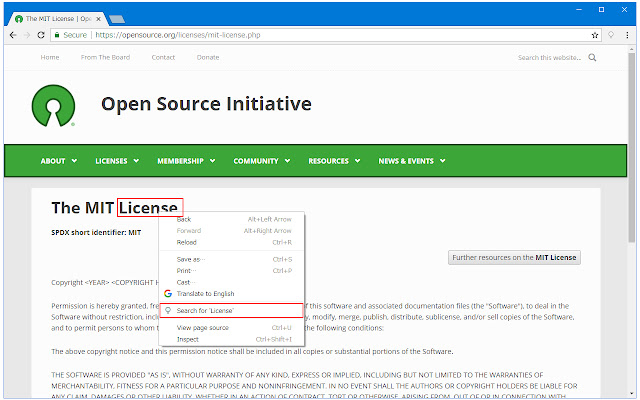Open a new tab with the tab button

click(x=117, y=19)
